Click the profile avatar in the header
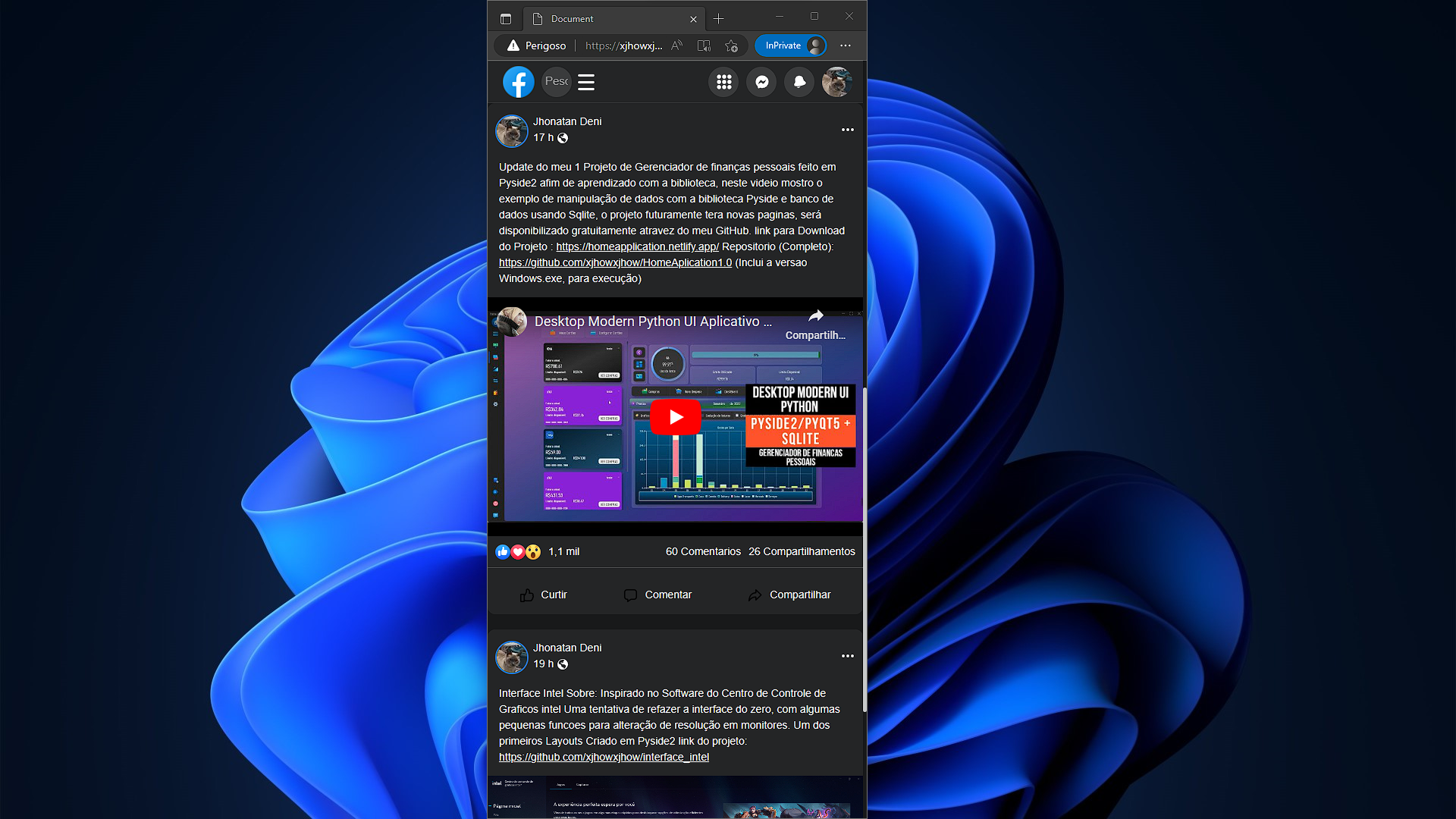This screenshot has width=1456, height=819. [837, 82]
